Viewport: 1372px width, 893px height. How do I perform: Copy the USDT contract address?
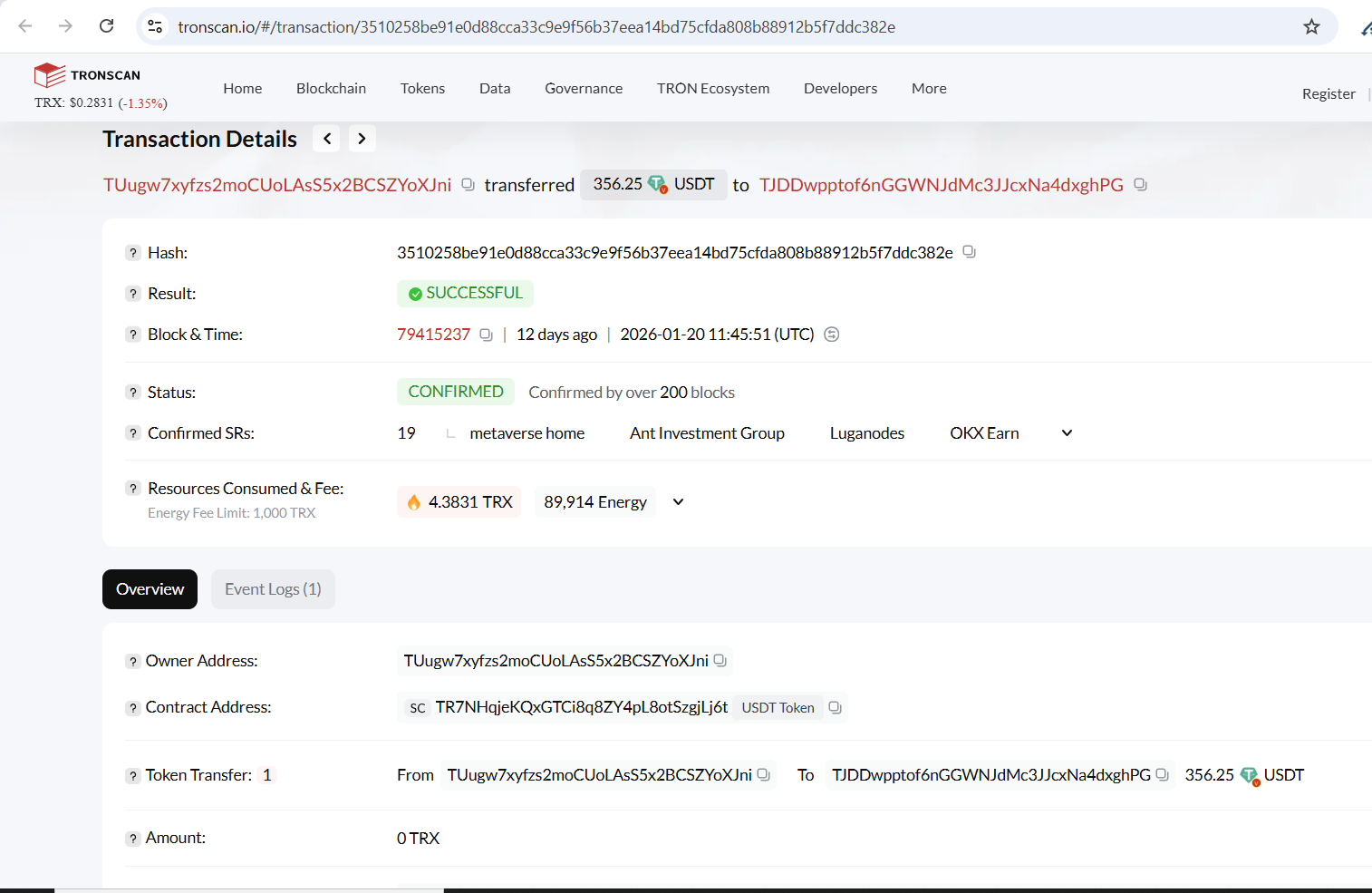pyautogui.click(x=835, y=707)
